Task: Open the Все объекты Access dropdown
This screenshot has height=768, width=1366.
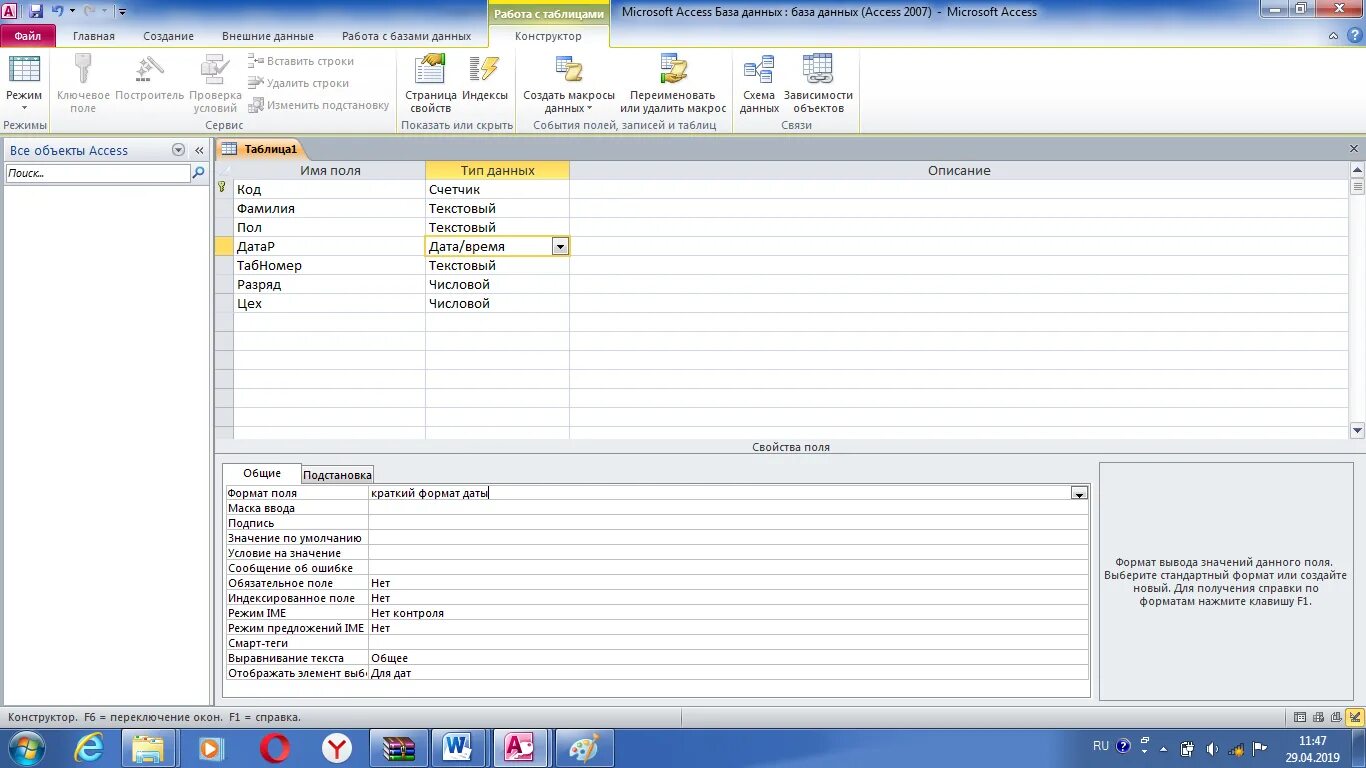Action: click(179, 150)
